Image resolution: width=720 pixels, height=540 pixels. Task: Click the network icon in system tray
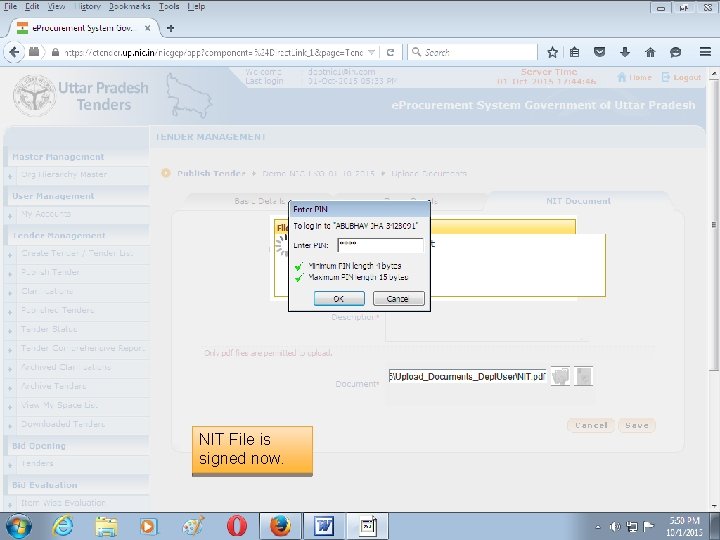(x=632, y=527)
